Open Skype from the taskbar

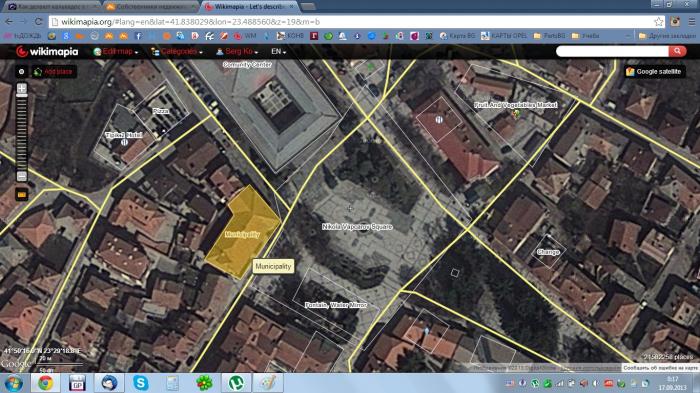[x=141, y=383]
